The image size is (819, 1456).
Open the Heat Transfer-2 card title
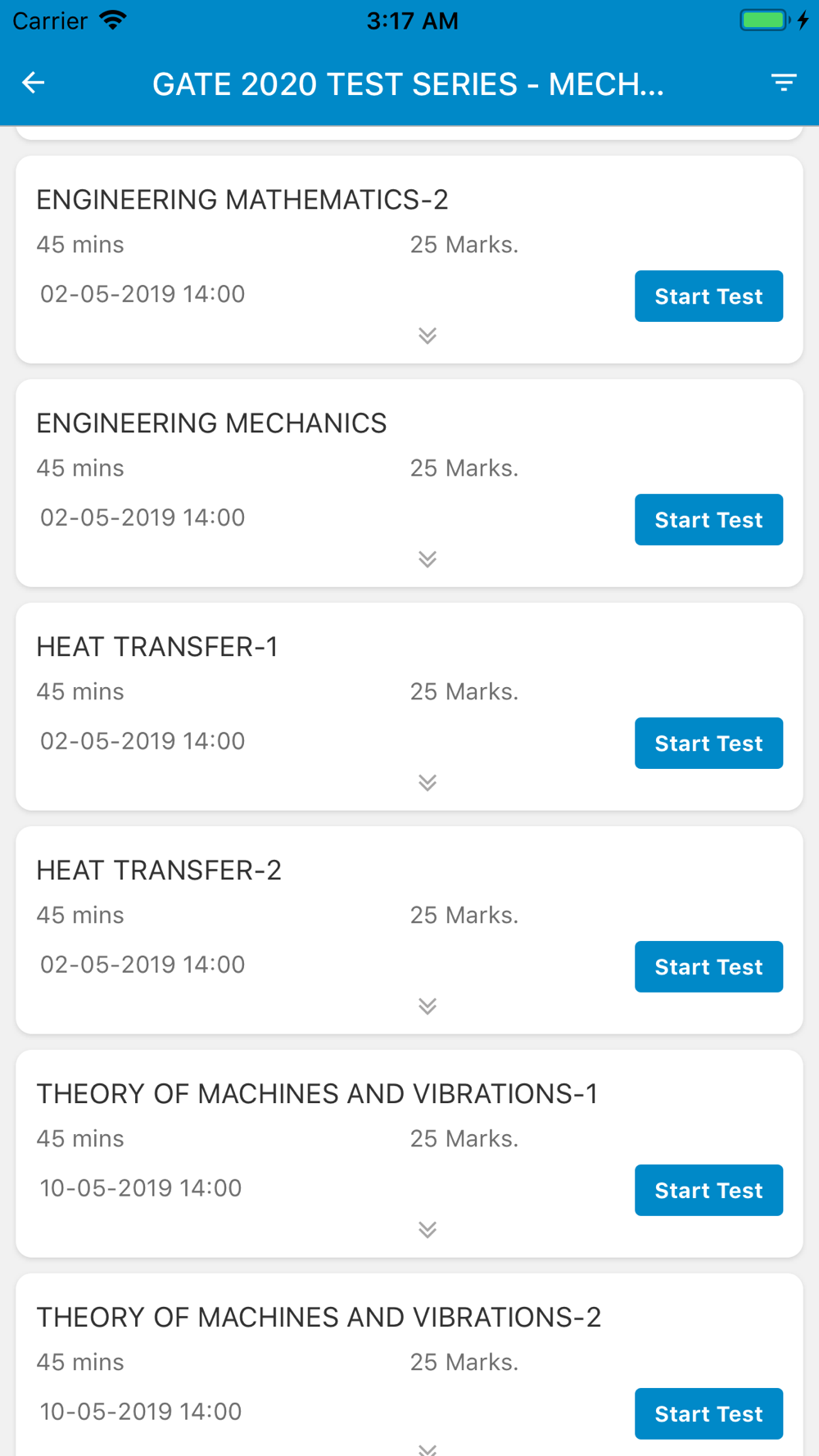pyautogui.click(x=159, y=870)
